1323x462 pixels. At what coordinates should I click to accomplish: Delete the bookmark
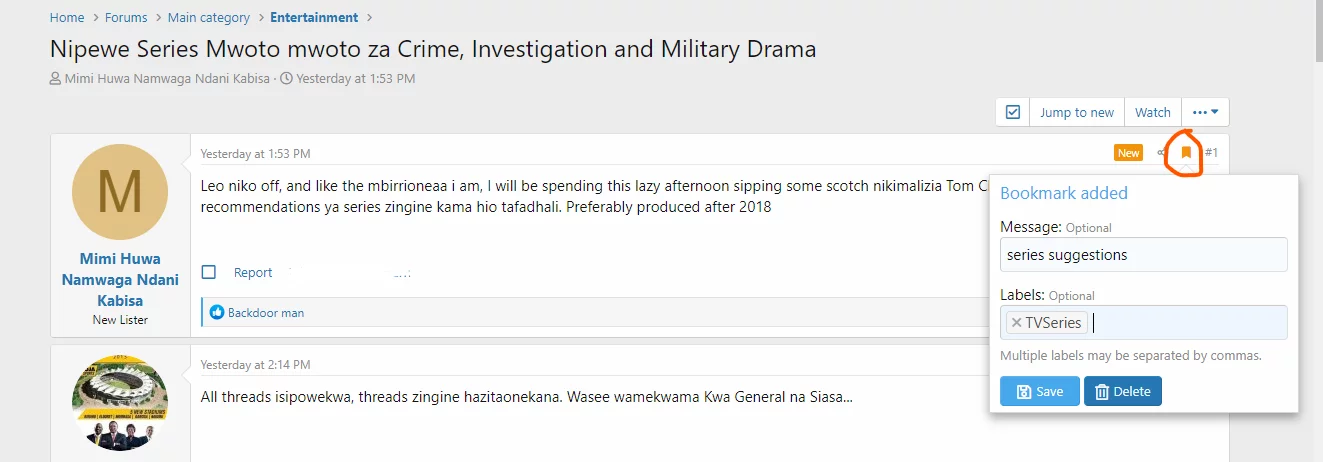1122,391
